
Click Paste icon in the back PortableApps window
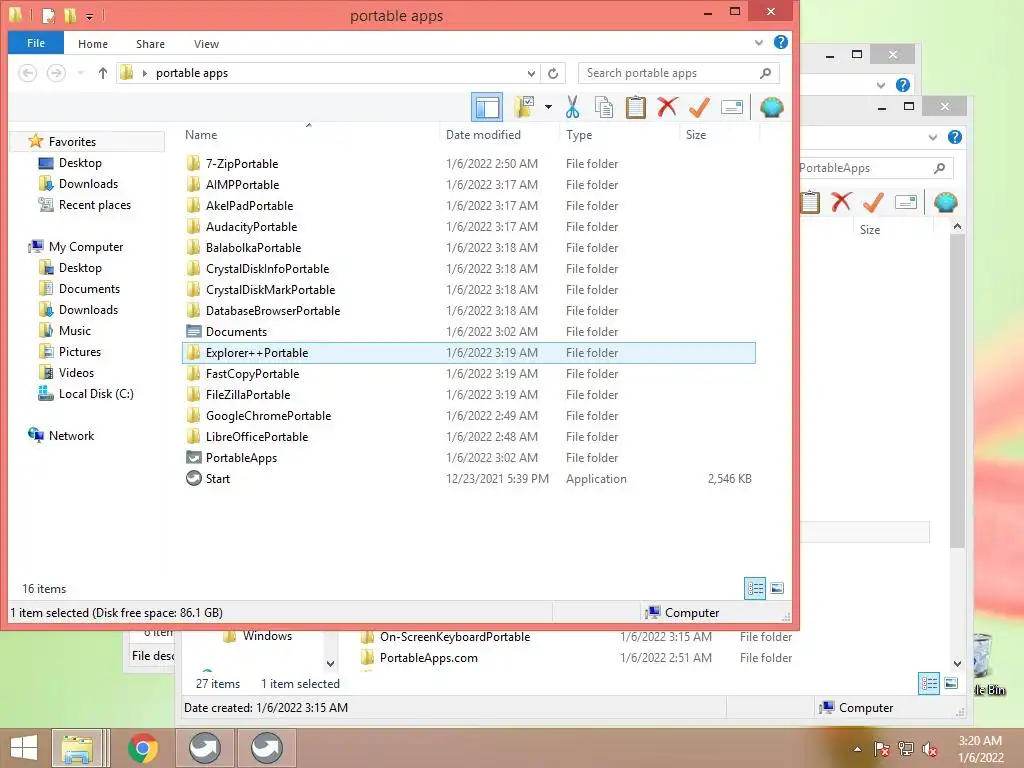point(810,202)
